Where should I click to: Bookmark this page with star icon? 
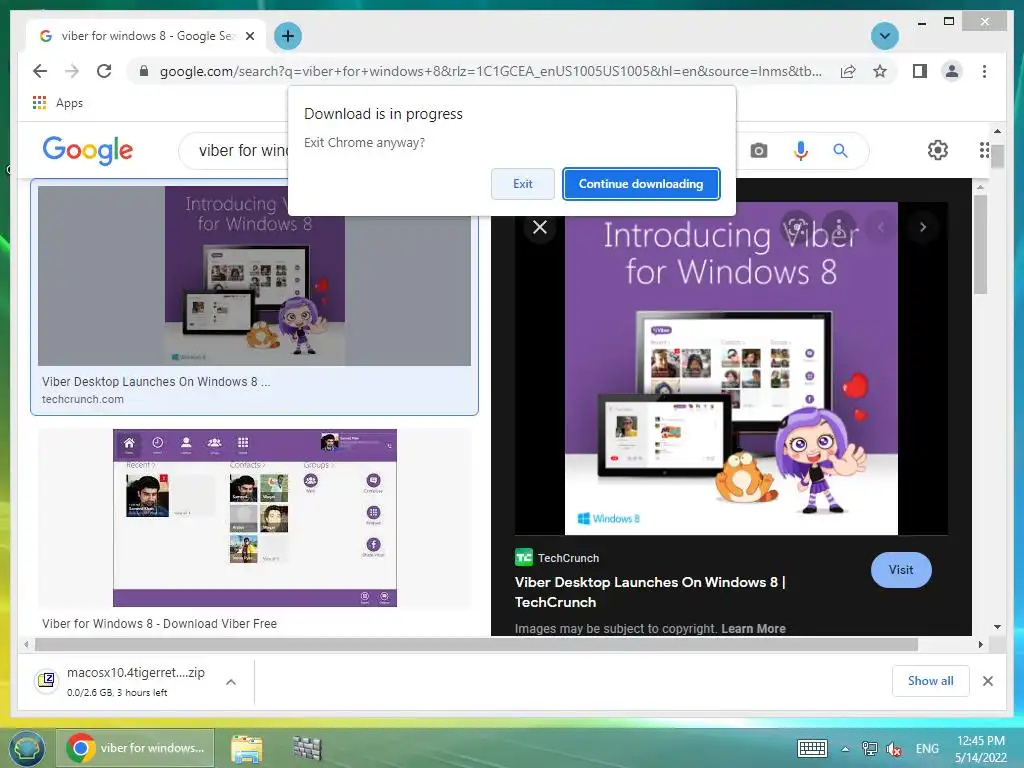click(x=880, y=71)
